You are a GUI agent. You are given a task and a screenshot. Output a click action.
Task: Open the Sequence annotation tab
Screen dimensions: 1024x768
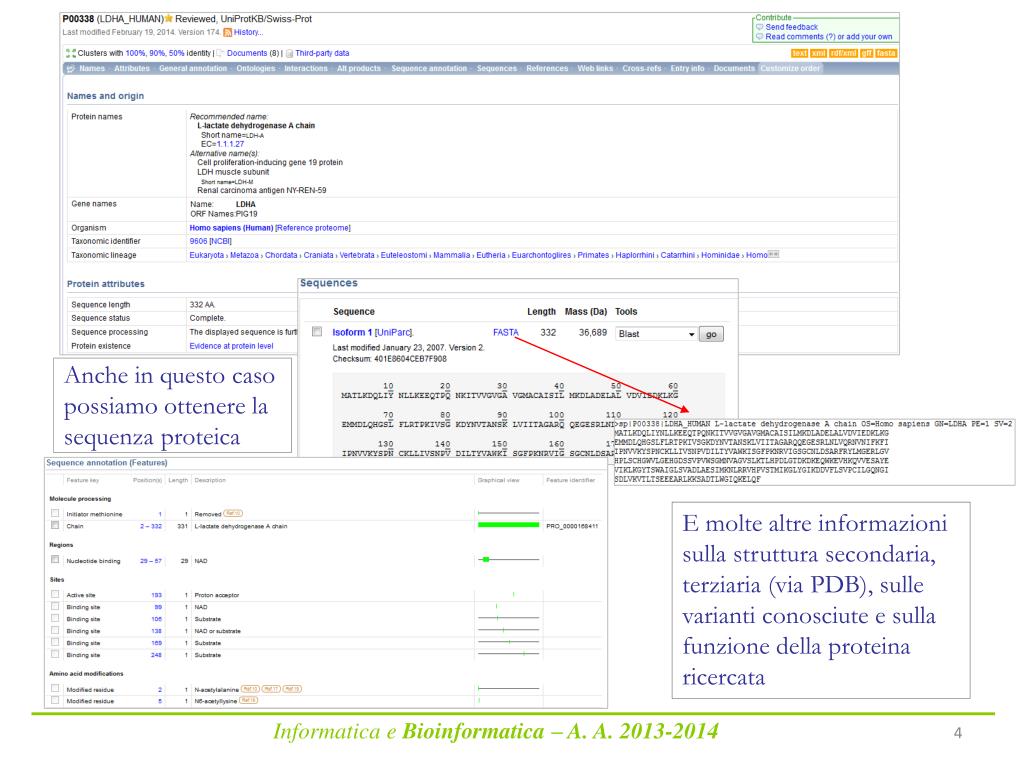click(429, 68)
